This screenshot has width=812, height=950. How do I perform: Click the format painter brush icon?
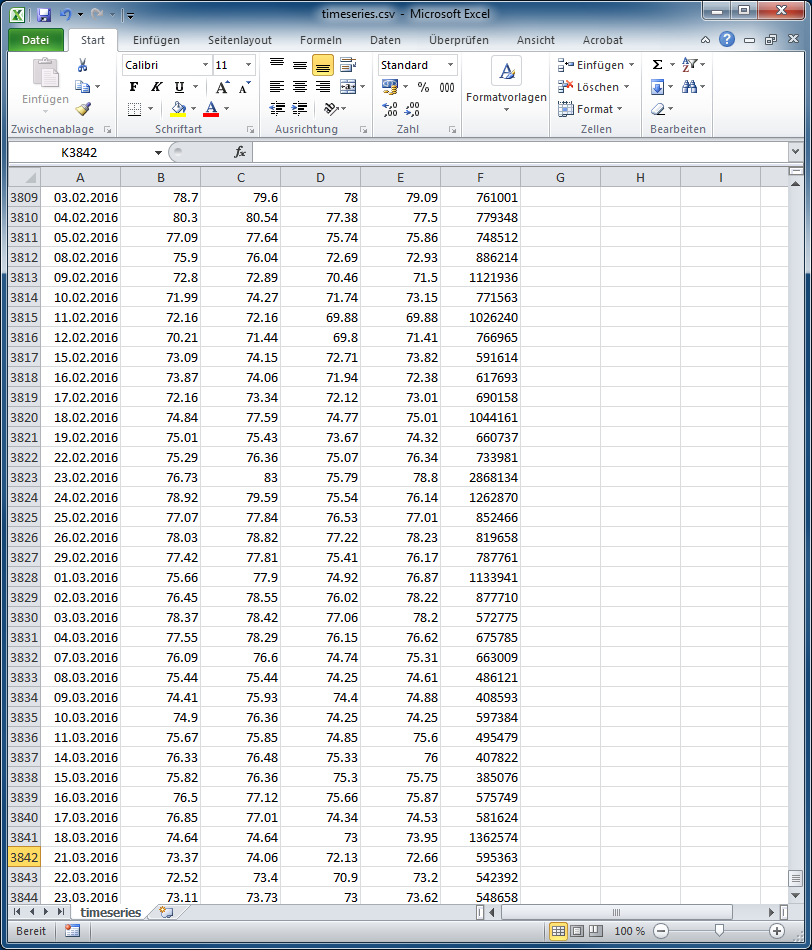pos(83,109)
